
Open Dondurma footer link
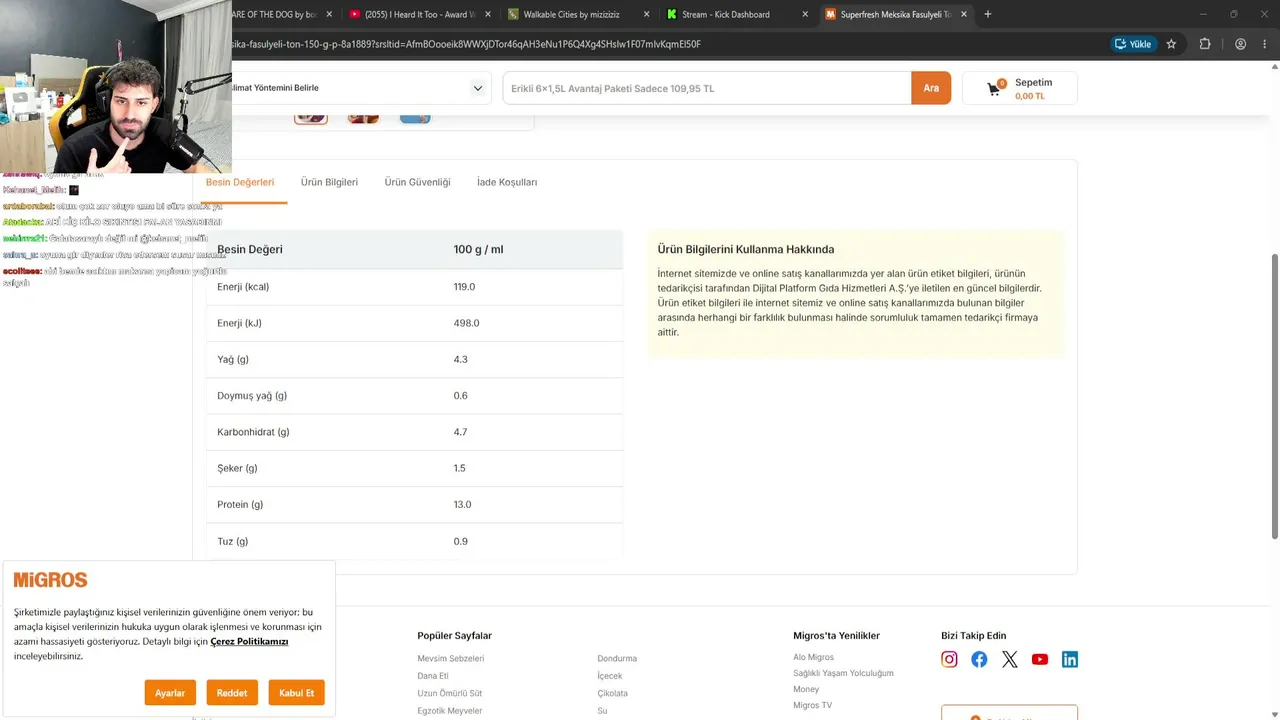pos(617,658)
